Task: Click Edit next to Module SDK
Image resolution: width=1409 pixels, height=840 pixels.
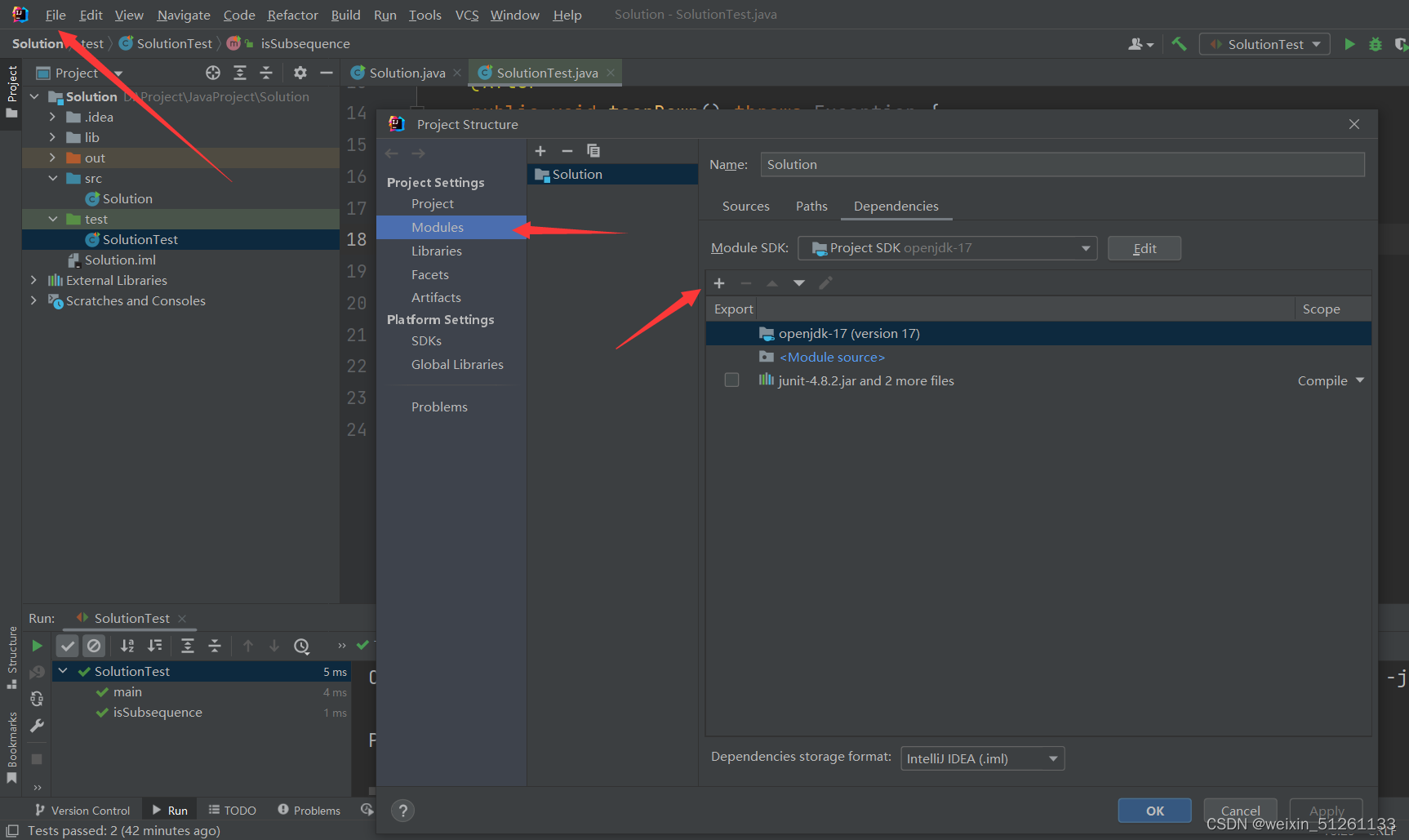Action: [1145, 248]
